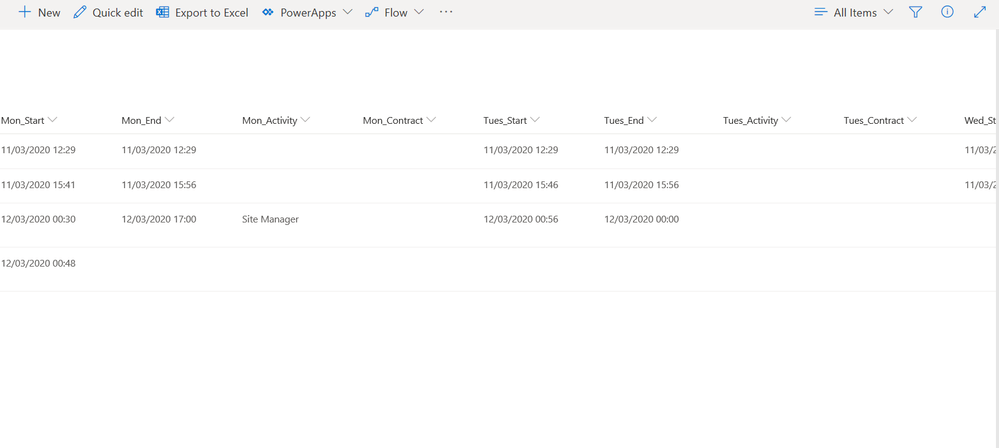Select Tues_Start cell 11/03/2020 15:46
This screenshot has height=448, width=999.
point(521,185)
